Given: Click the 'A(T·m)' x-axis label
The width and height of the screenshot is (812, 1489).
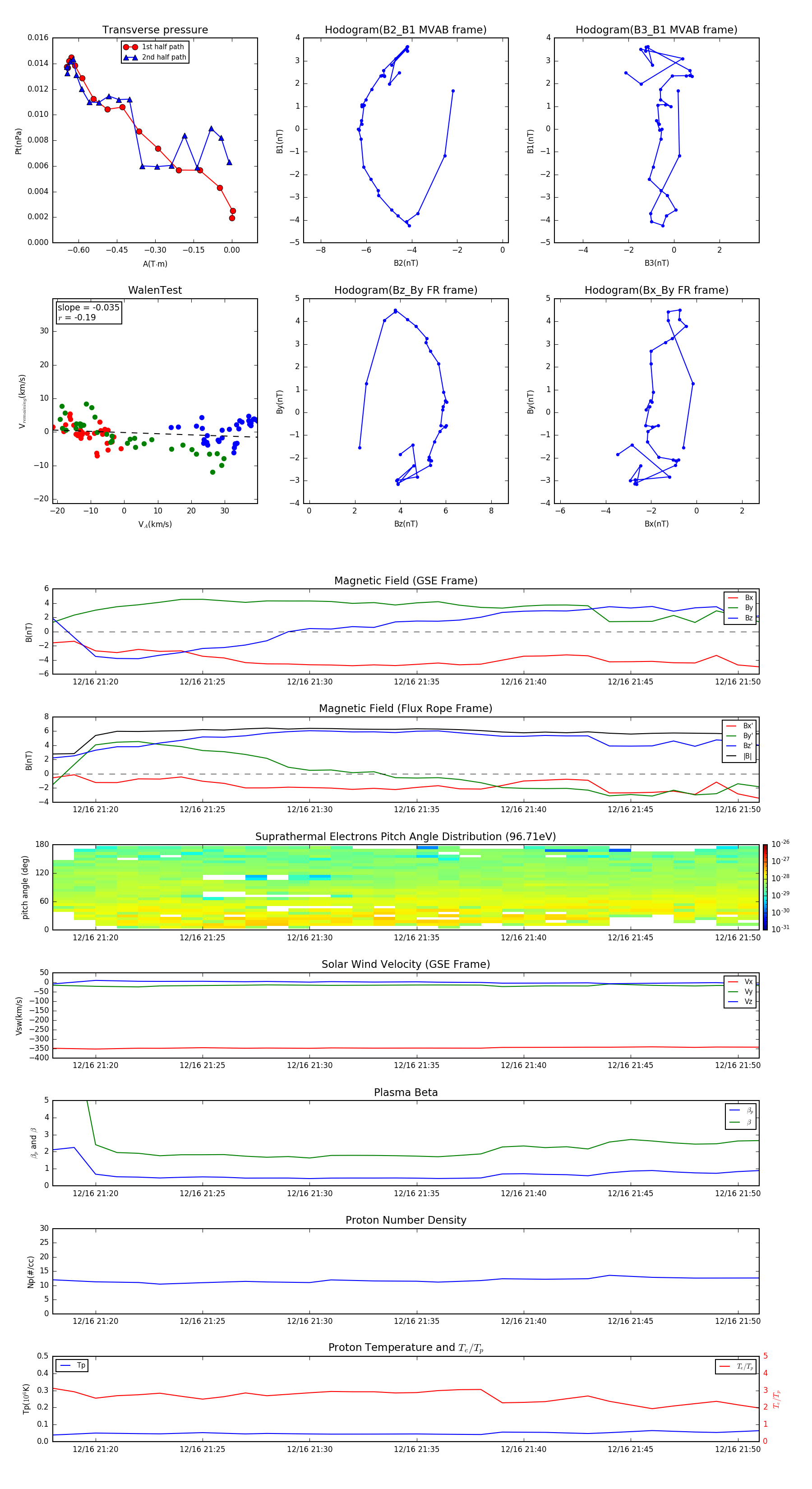Looking at the screenshot, I should pos(155,264).
